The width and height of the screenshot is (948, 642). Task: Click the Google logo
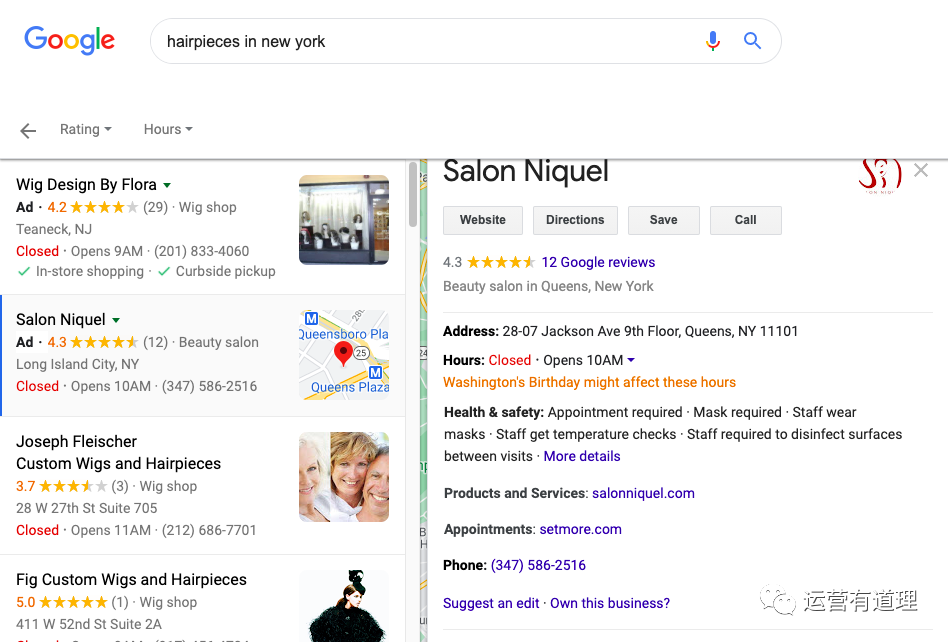pyautogui.click(x=70, y=41)
